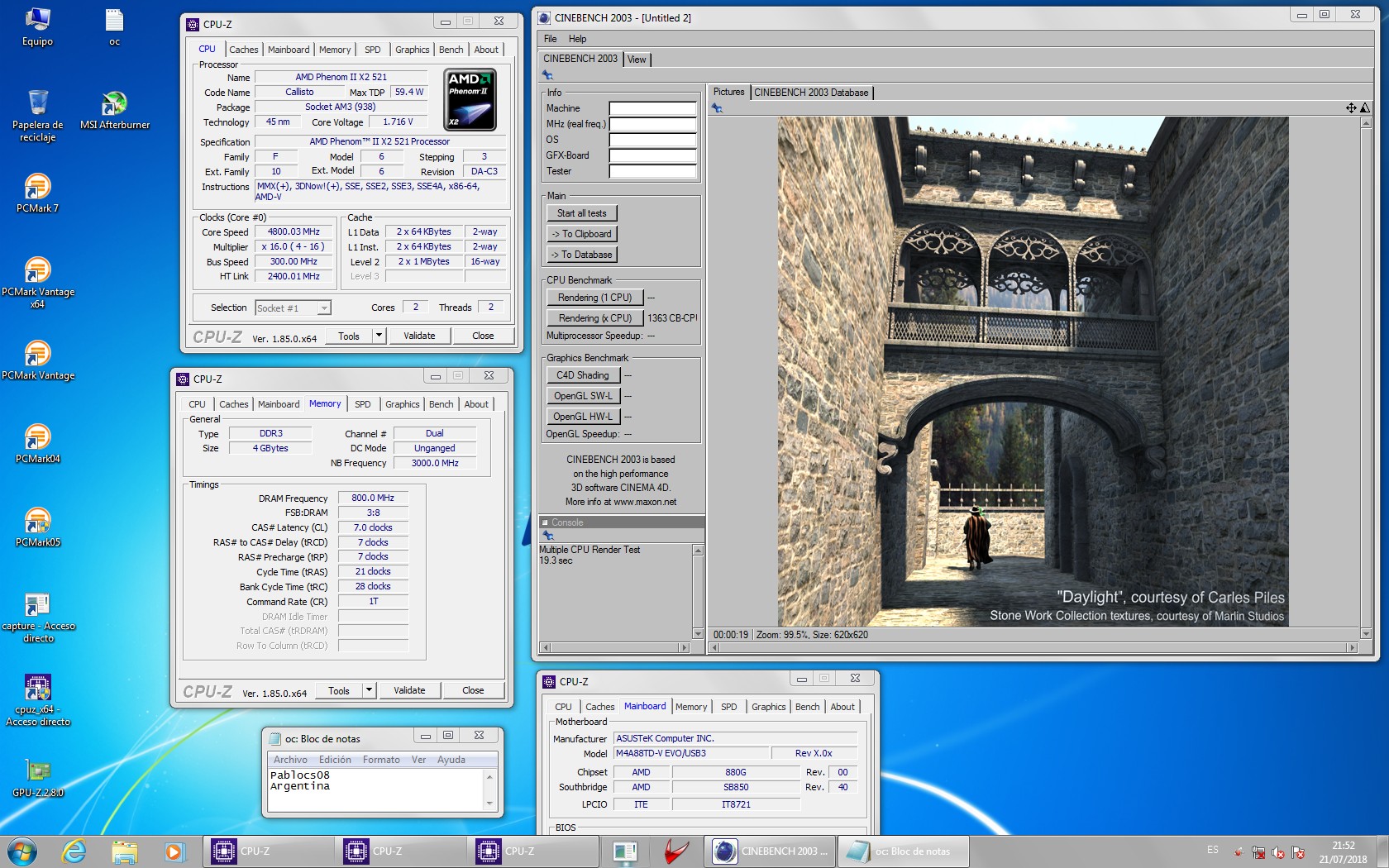This screenshot has height=868, width=1389.
Task: Open capture - Acceso directo shortcut
Action: click(x=37, y=618)
